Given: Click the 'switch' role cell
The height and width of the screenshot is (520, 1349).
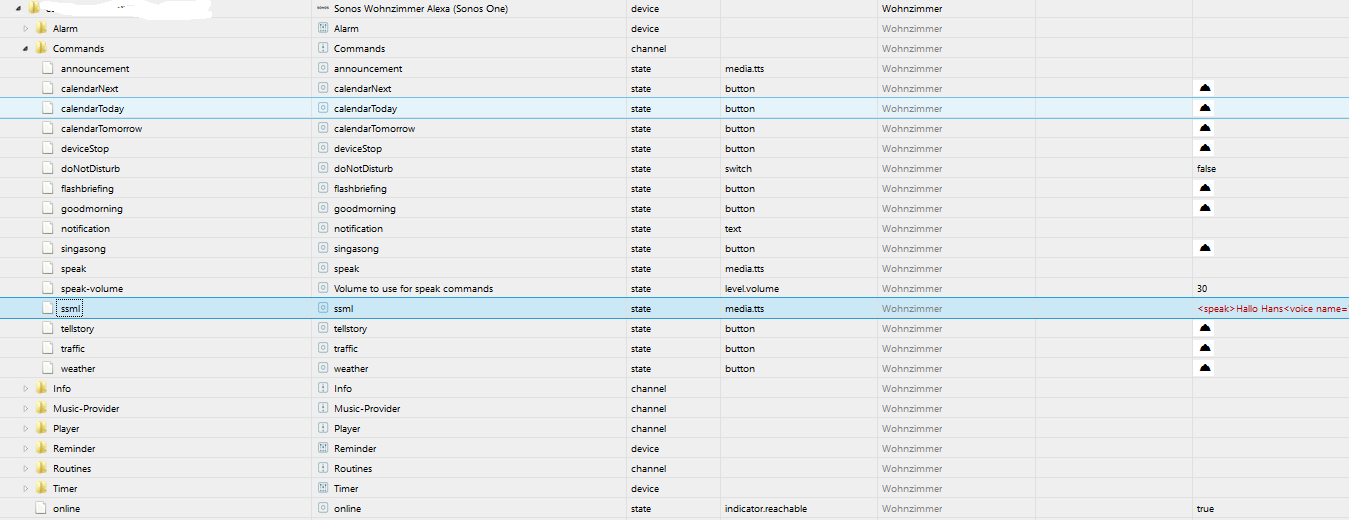Looking at the screenshot, I should click(x=738, y=168).
